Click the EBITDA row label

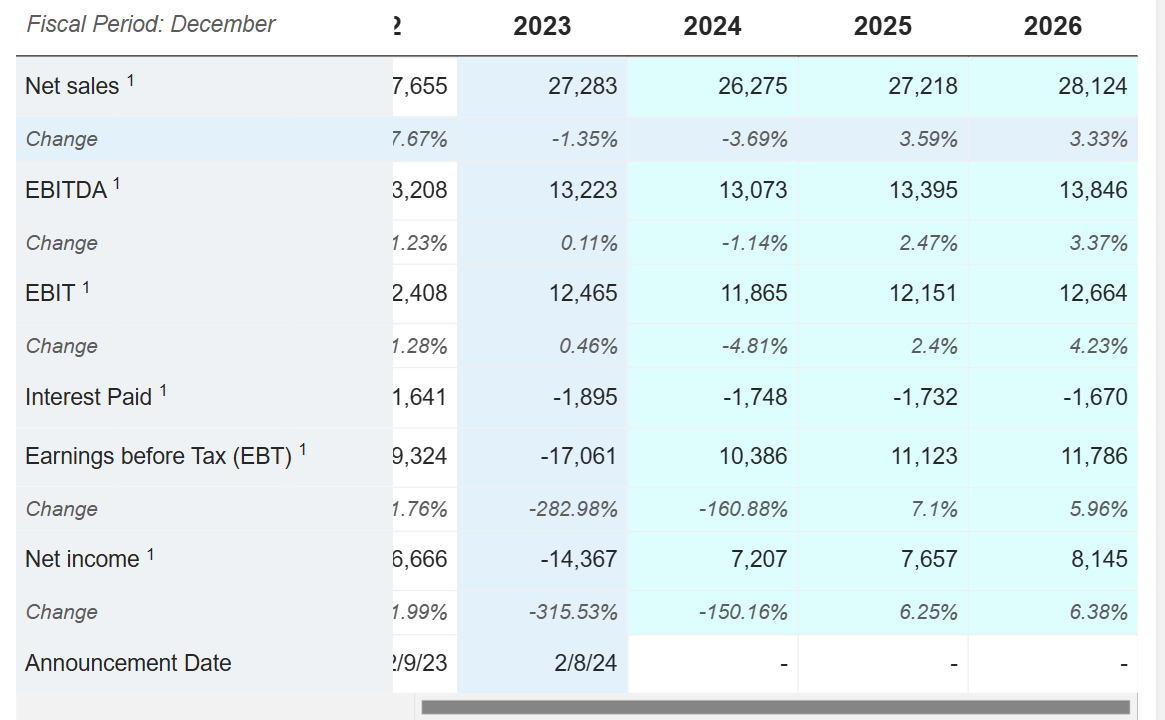[66, 190]
